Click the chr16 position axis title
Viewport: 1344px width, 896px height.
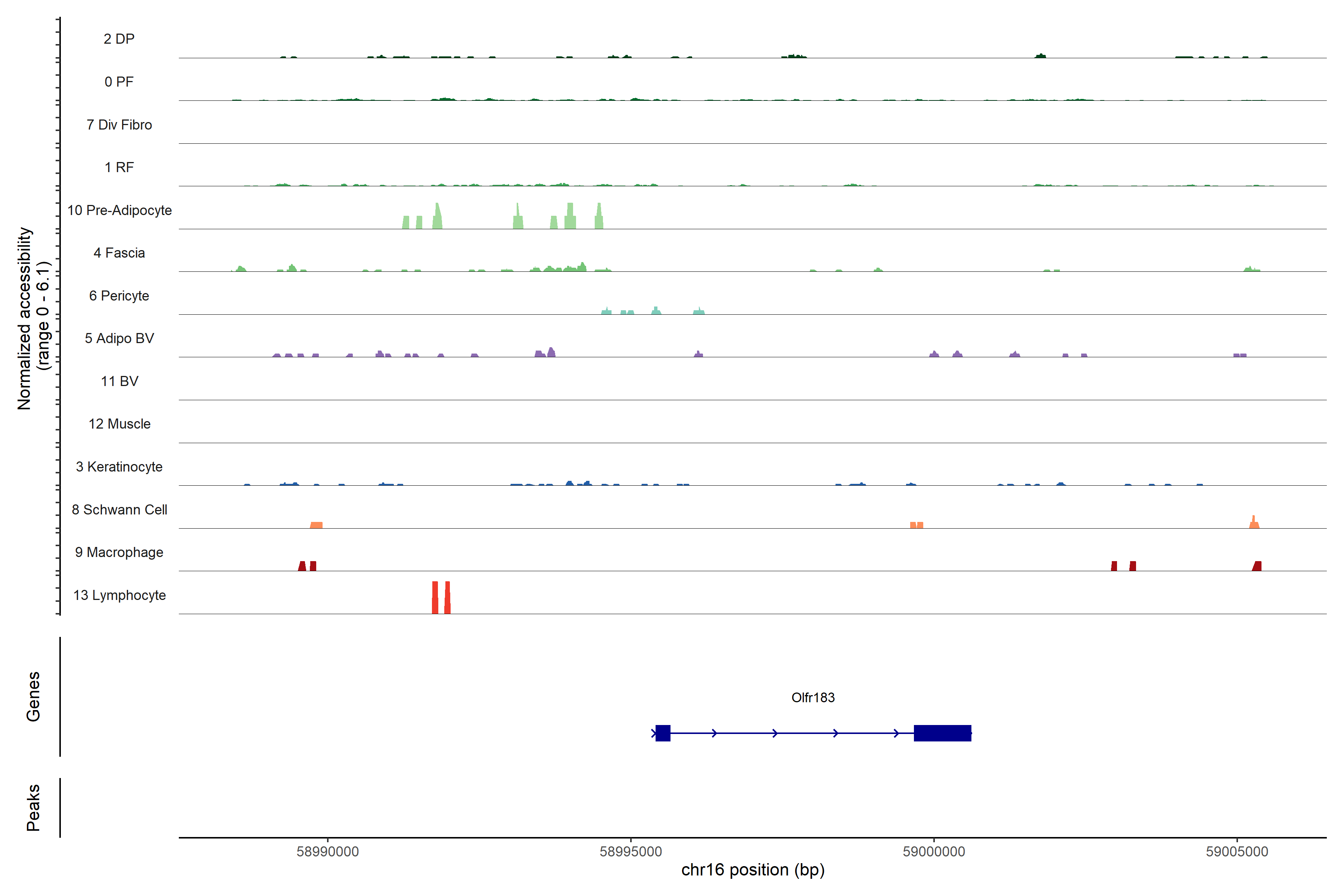[x=753, y=870]
